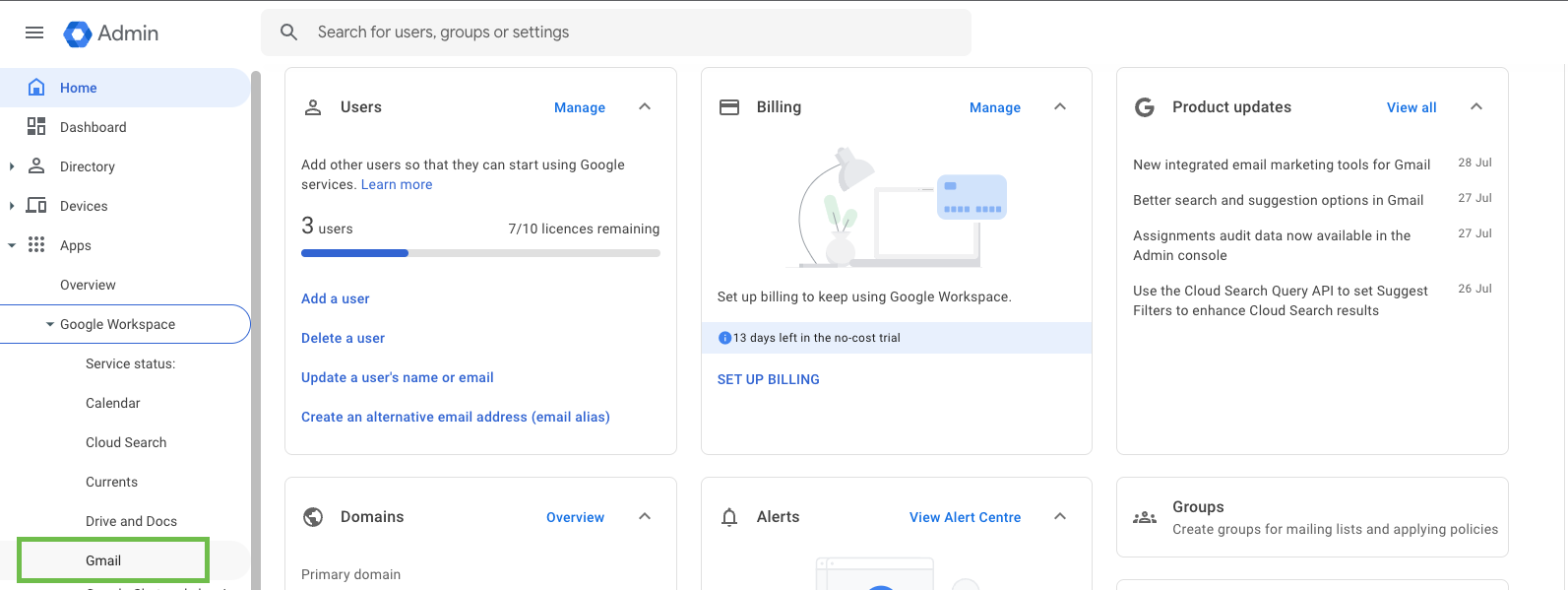Open Domains Overview link

[x=576, y=517]
